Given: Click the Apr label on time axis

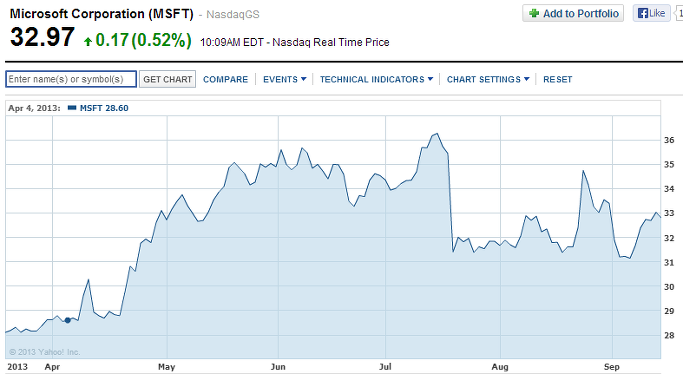Looking at the screenshot, I should (x=52, y=367).
